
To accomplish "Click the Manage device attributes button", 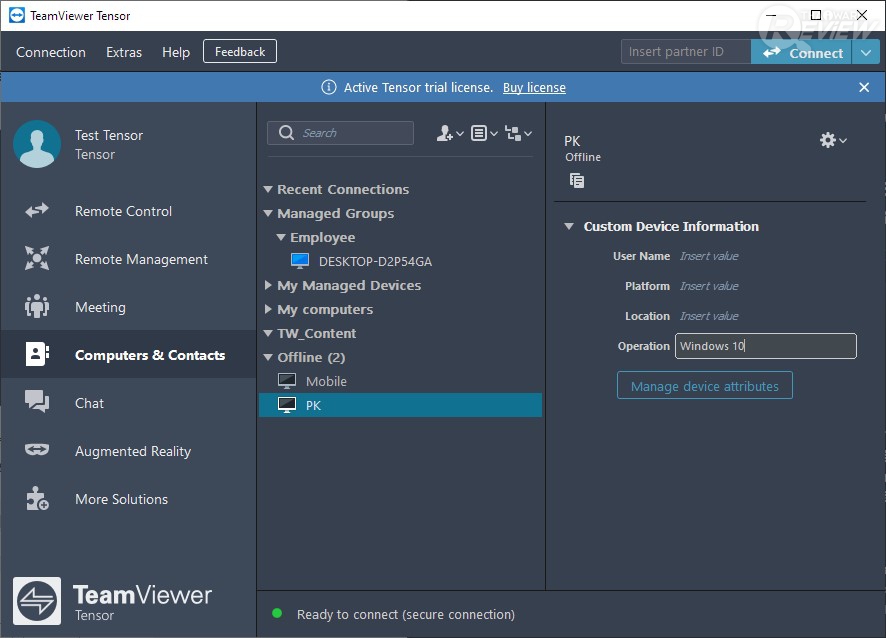I will (x=705, y=386).
